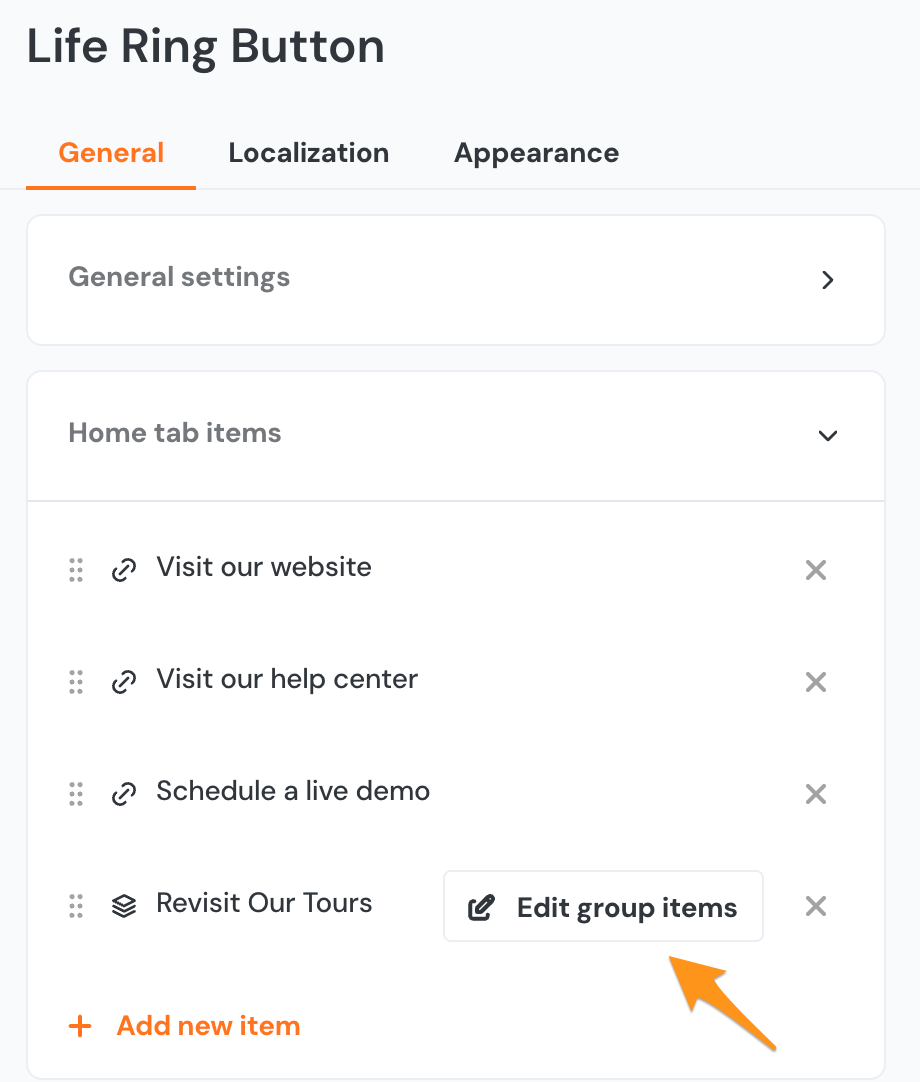
Task: Remove the Revisit Our Tours group
Action: click(816, 906)
